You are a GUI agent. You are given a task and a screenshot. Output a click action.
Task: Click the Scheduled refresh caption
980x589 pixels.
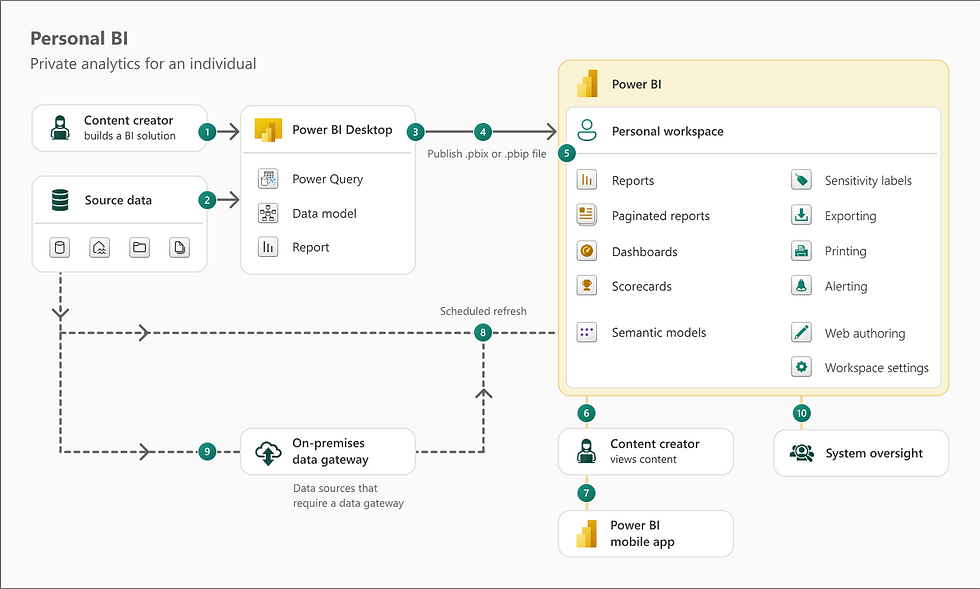483,311
